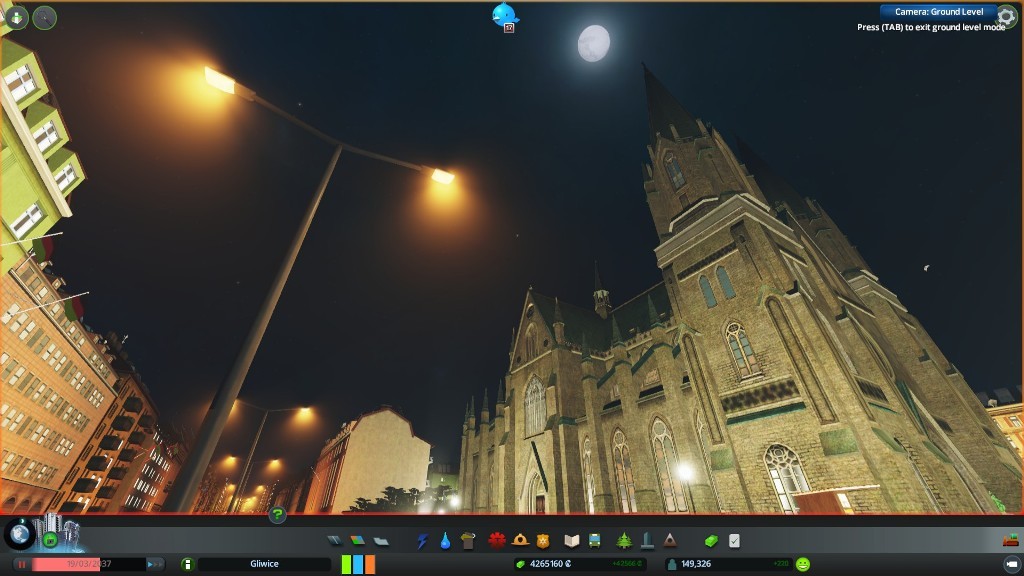Click the Chirper blue bird icon
Viewport: 1024px width, 576px height.
click(505, 14)
